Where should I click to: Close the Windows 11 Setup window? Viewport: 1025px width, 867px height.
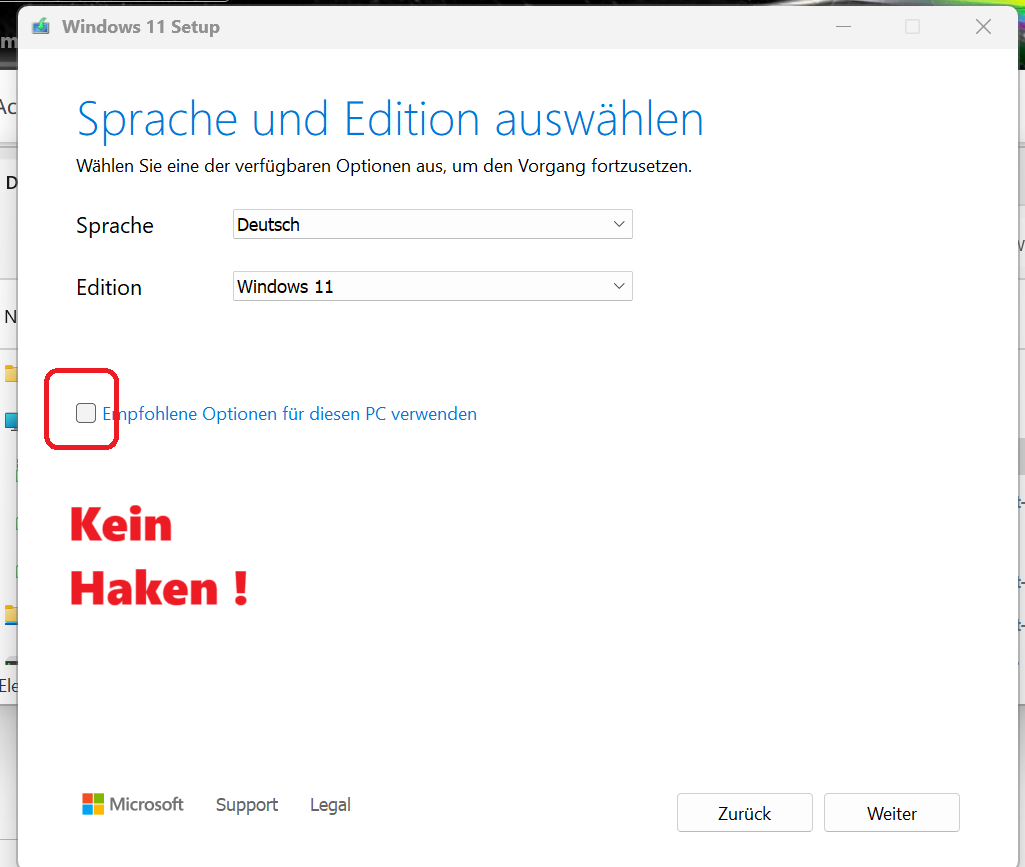(x=983, y=27)
